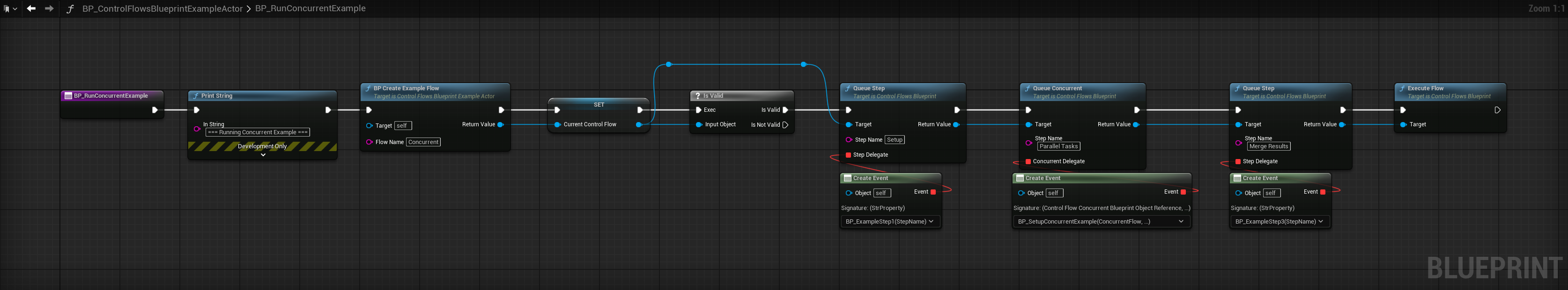Click the BP_RunConcurrentExample breadcrumb
Viewport: 1568px width, 290px height.
coord(310,8)
